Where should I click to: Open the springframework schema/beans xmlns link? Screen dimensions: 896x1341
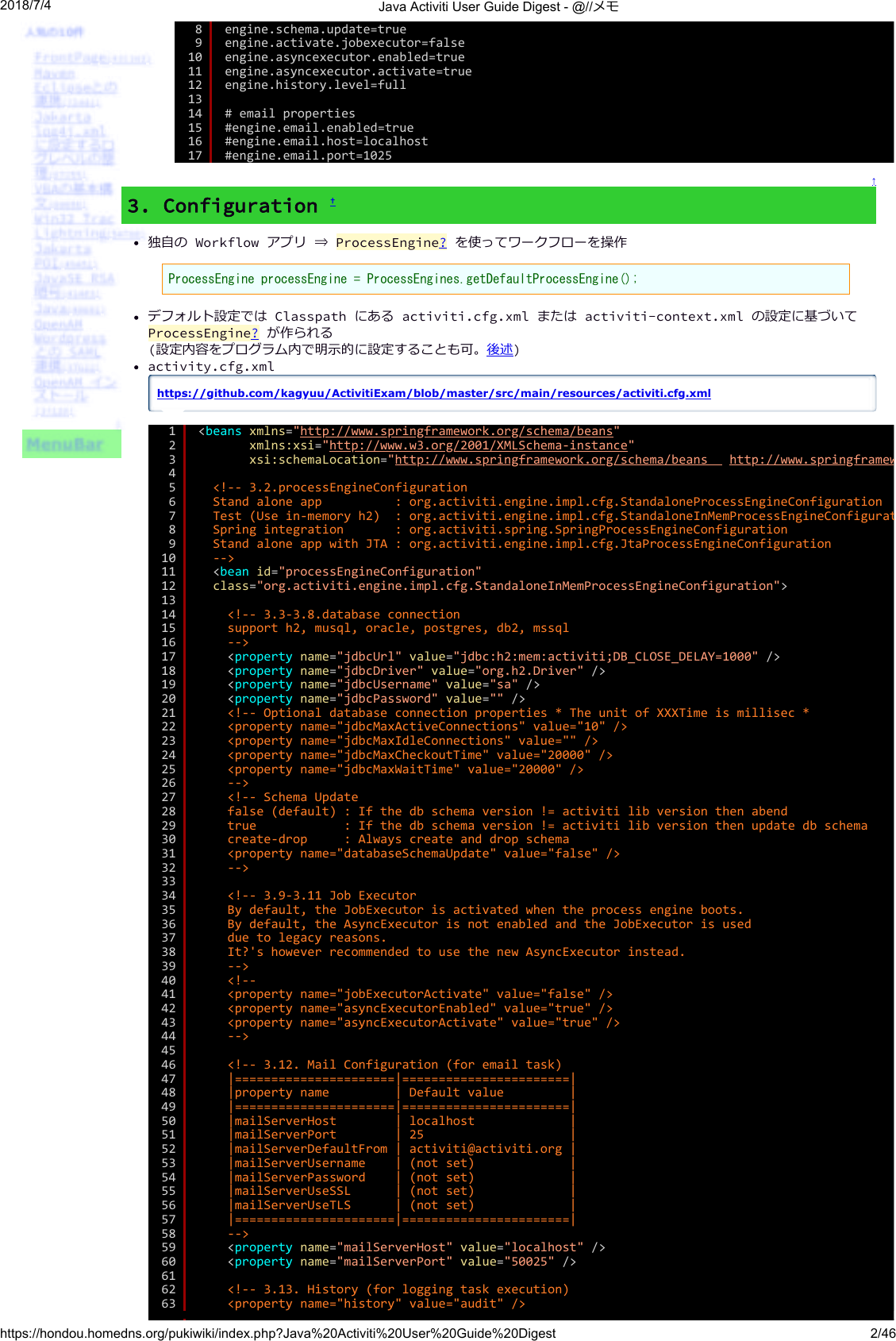tap(456, 431)
